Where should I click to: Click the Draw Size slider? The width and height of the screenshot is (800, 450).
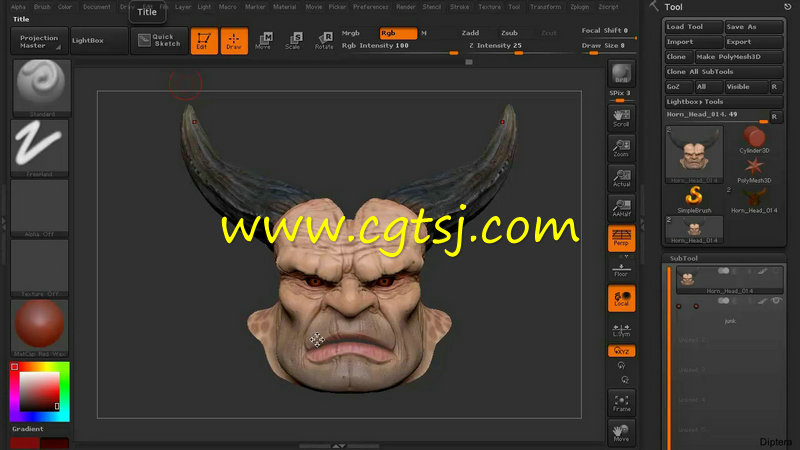point(608,47)
